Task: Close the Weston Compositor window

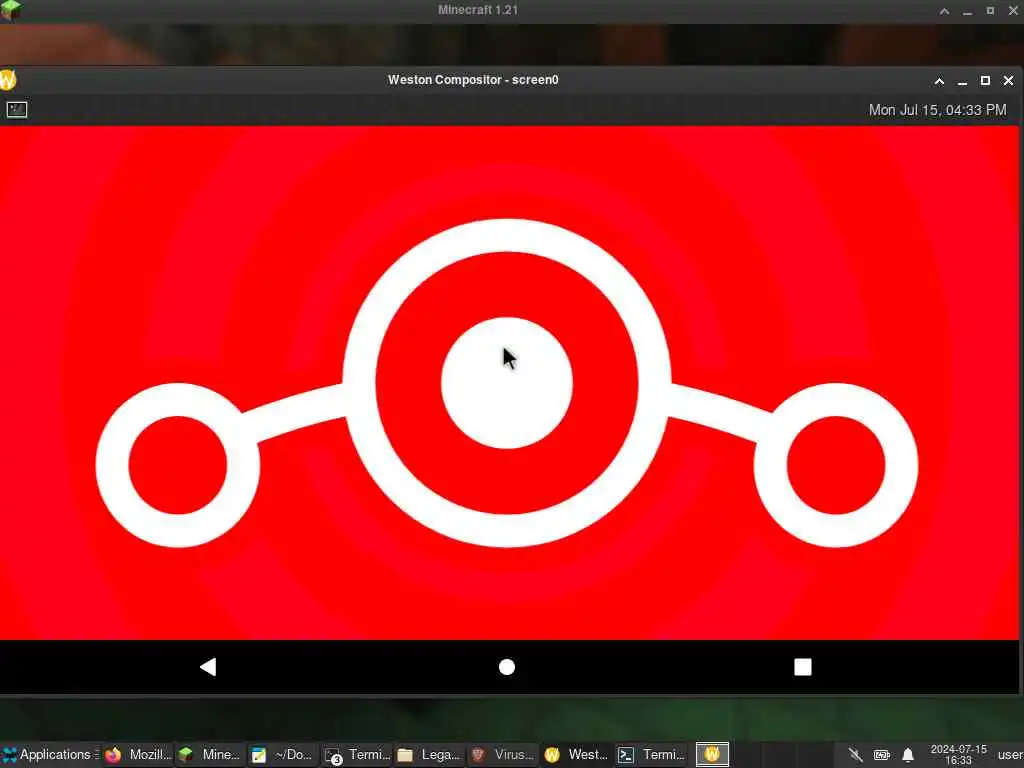Action: click(x=1008, y=80)
